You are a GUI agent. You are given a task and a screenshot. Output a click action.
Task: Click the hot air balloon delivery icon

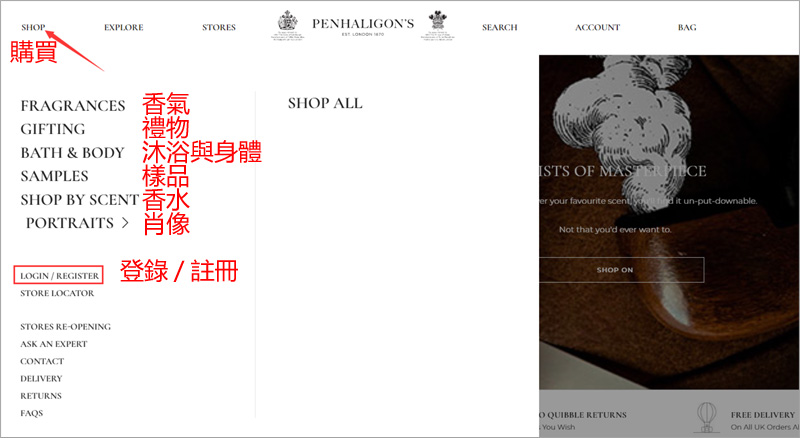pyautogui.click(x=707, y=416)
